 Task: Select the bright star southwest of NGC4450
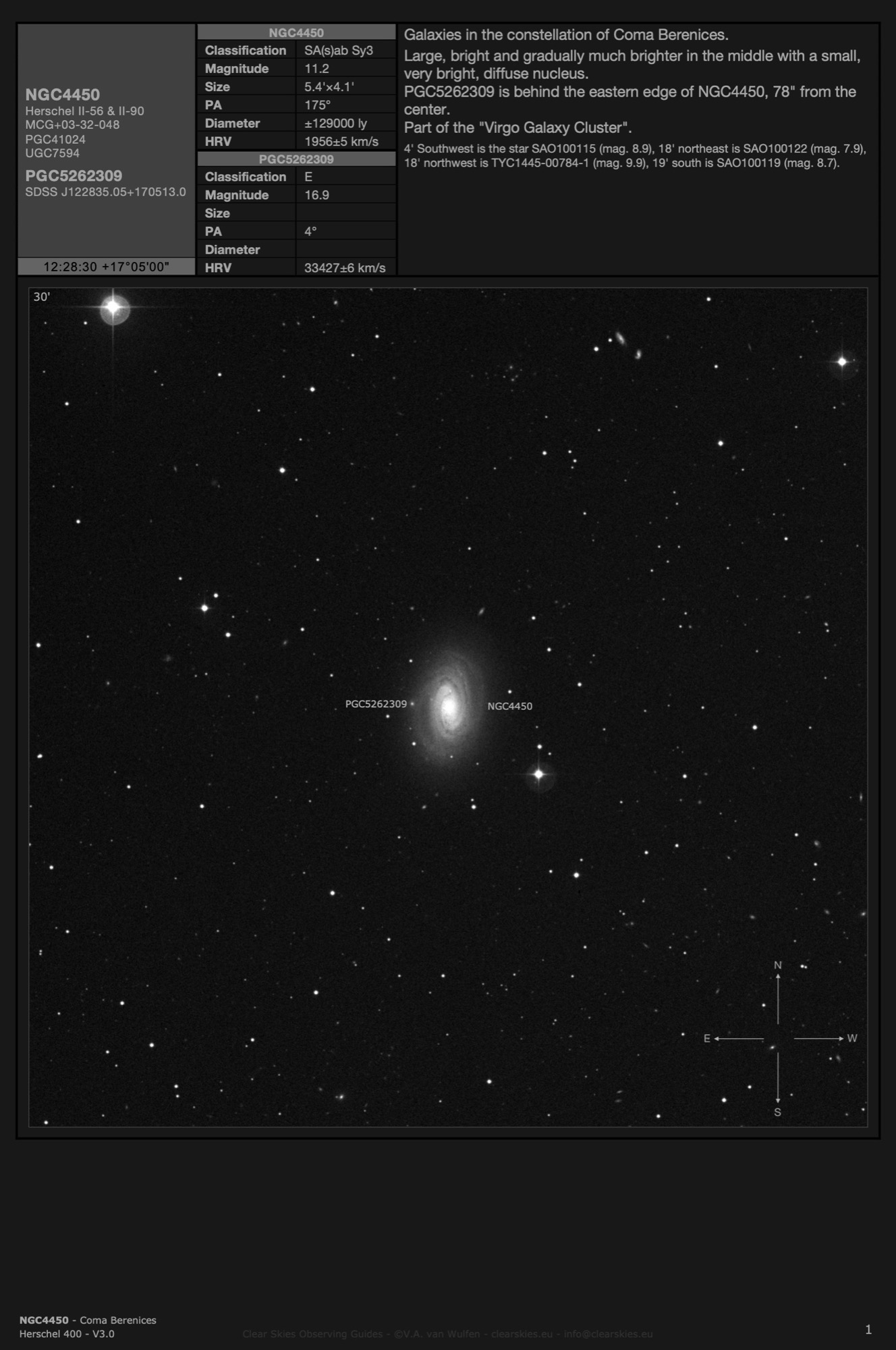[x=538, y=774]
